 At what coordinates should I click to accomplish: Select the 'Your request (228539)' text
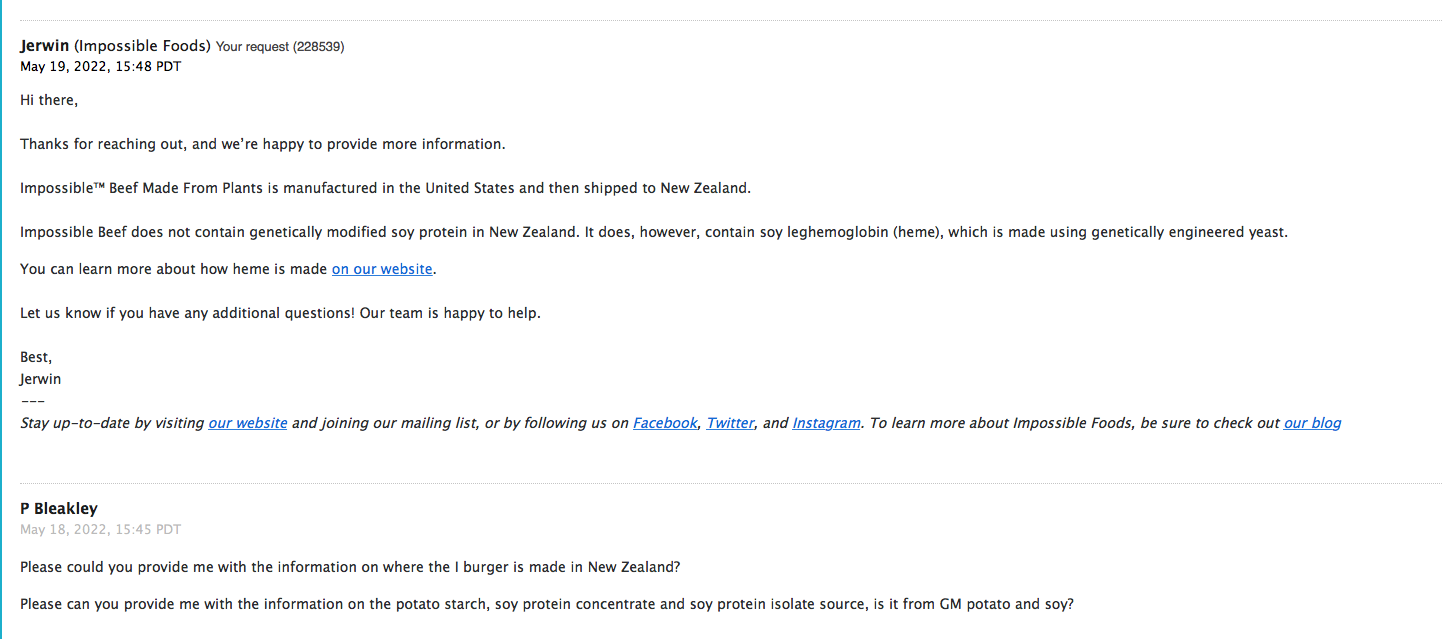280,47
